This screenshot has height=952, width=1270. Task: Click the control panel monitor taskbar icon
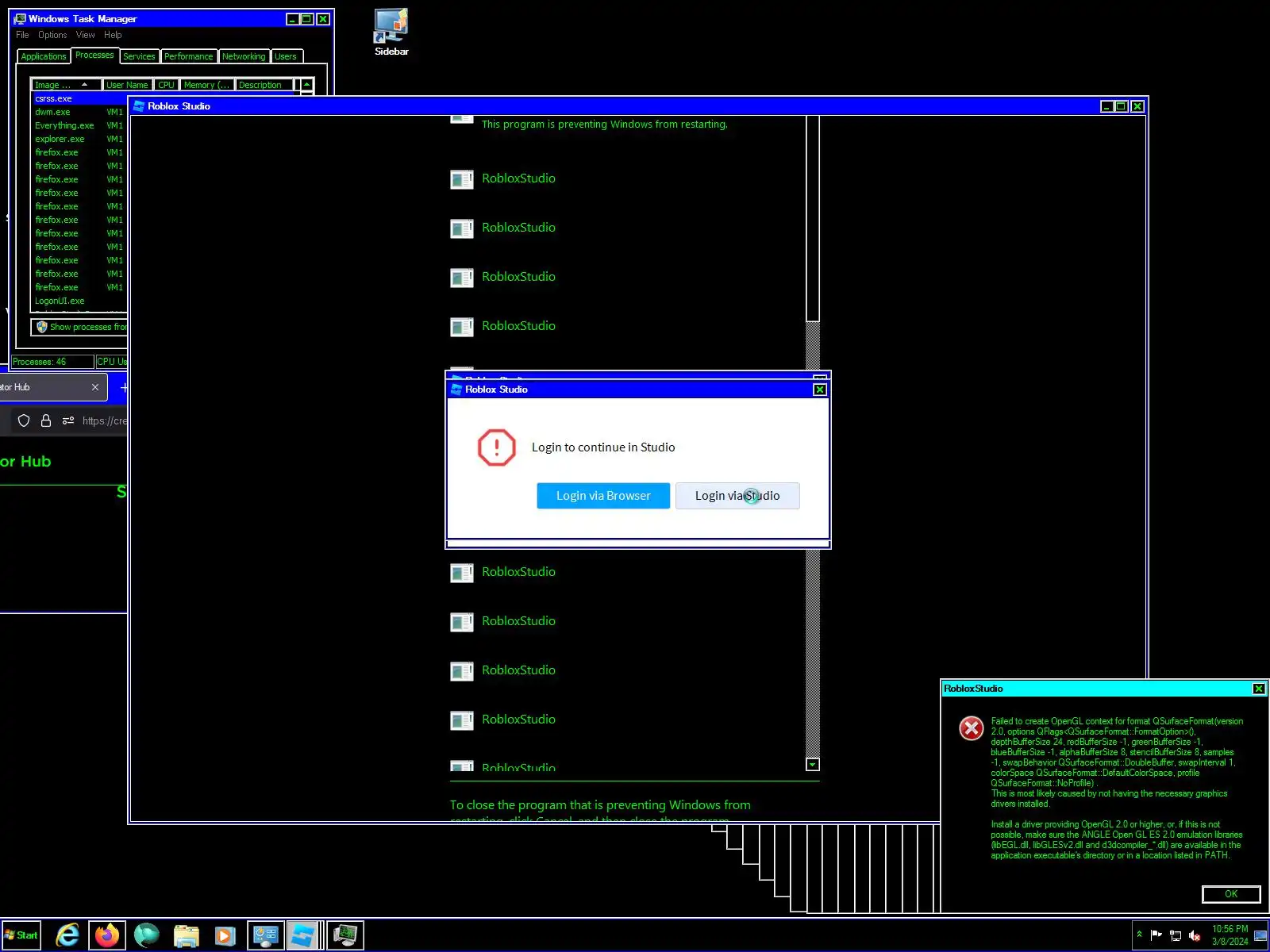click(265, 935)
